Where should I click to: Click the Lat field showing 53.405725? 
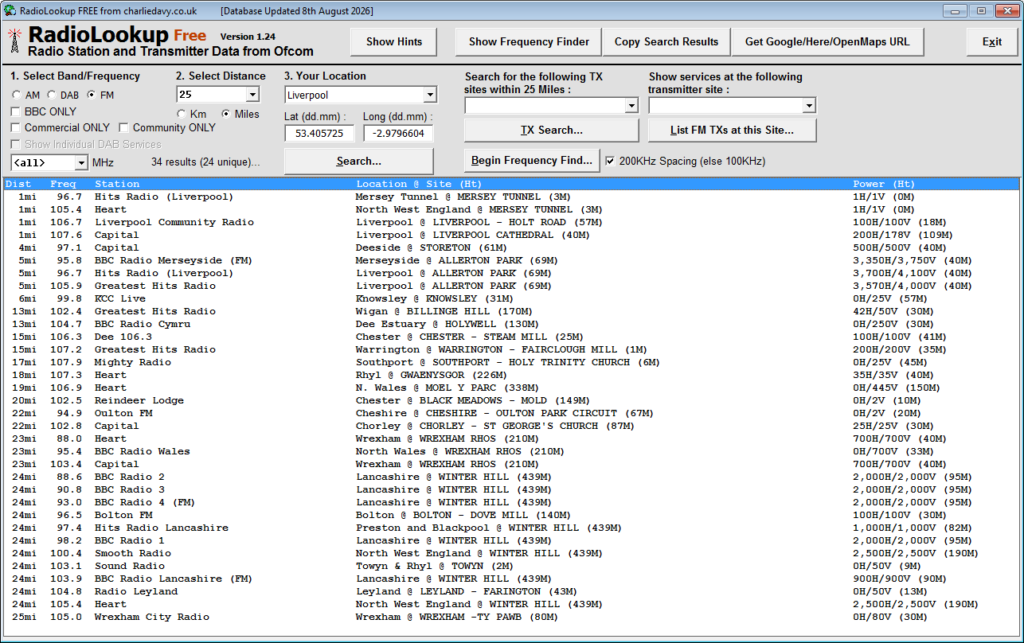coord(319,133)
